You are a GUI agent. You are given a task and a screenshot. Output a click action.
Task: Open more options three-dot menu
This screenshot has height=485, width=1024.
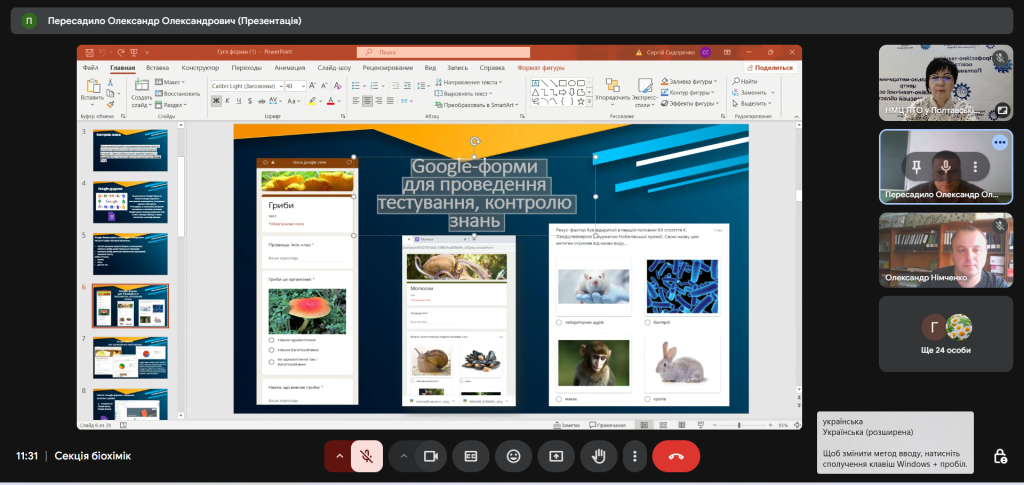click(634, 456)
